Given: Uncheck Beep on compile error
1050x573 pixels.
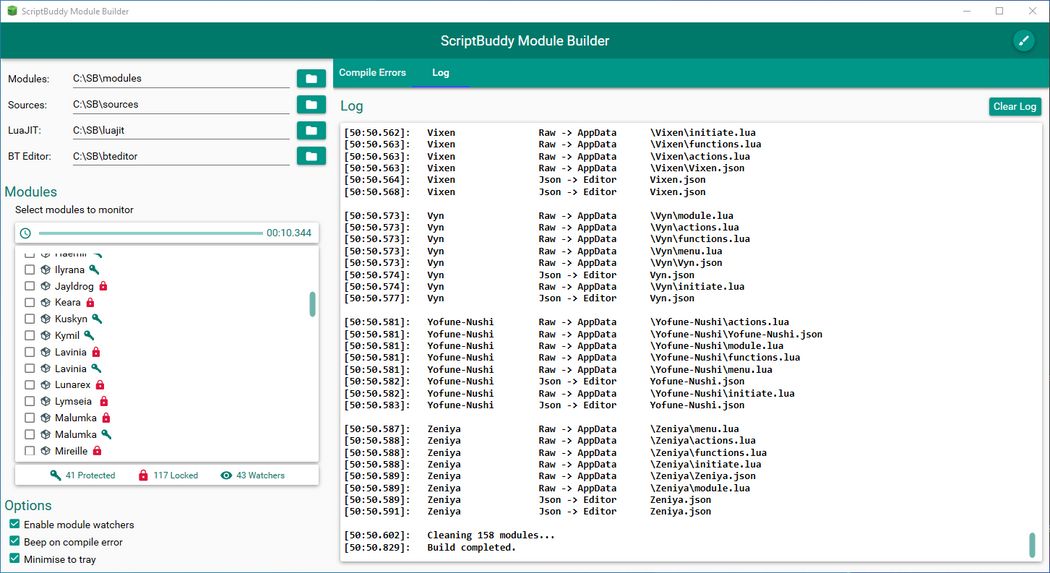Looking at the screenshot, I should (14, 541).
